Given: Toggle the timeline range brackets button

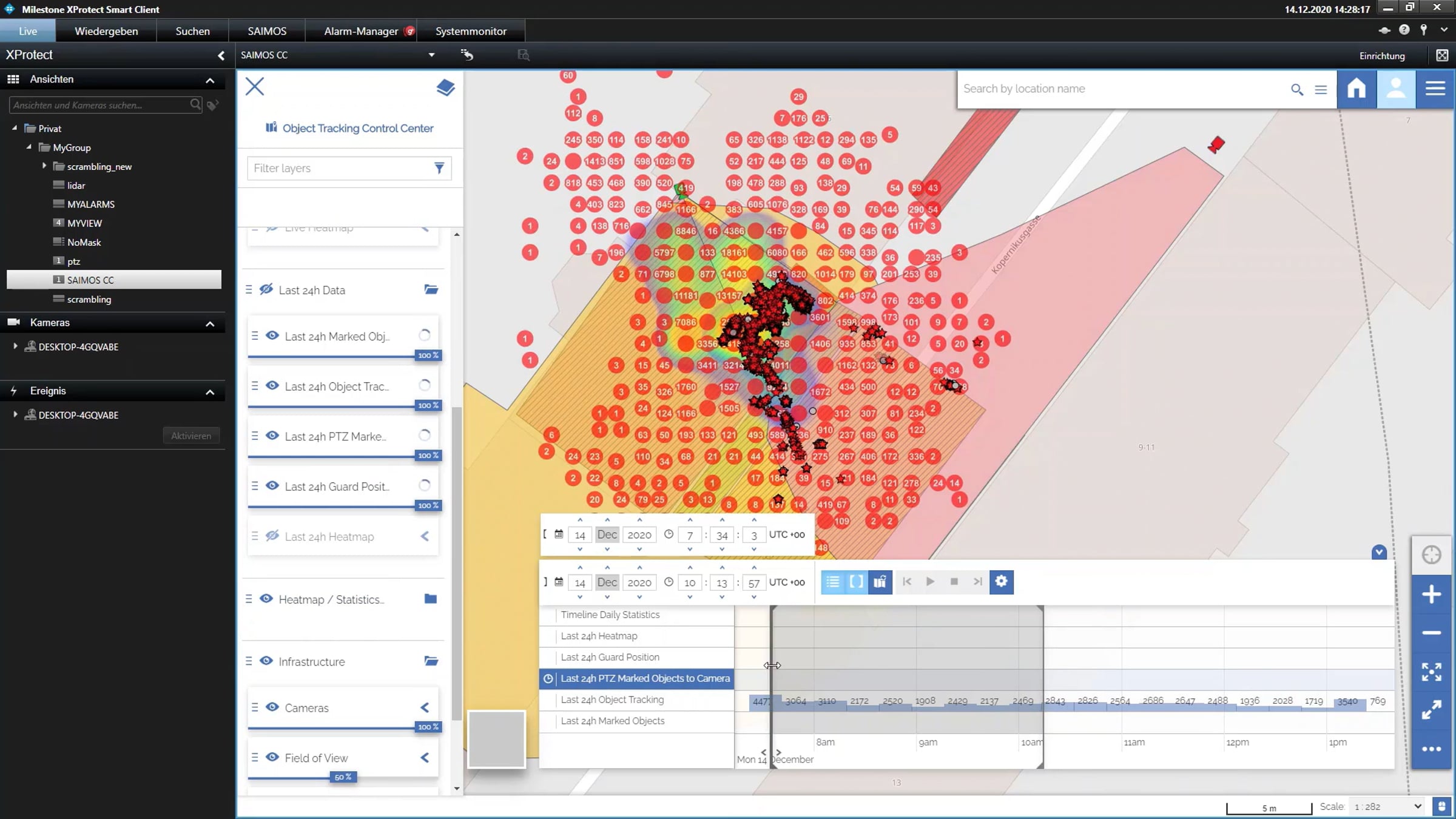Looking at the screenshot, I should point(856,582).
